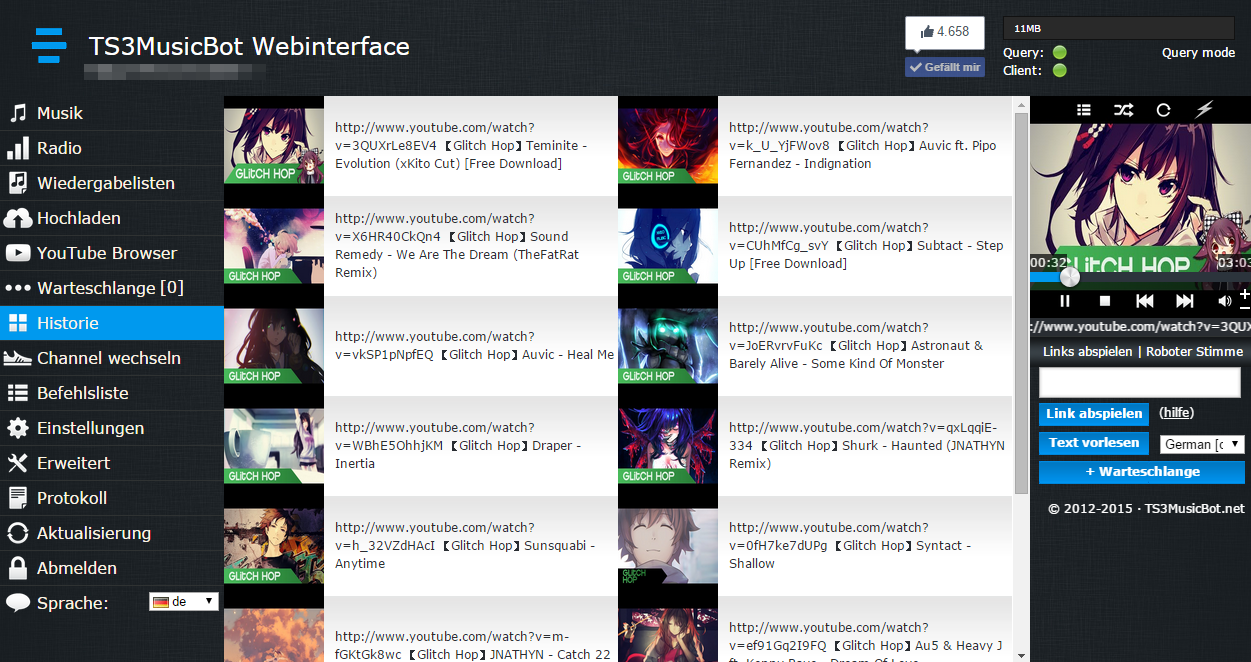Click the gear icon beside Einstellungen

(18, 428)
